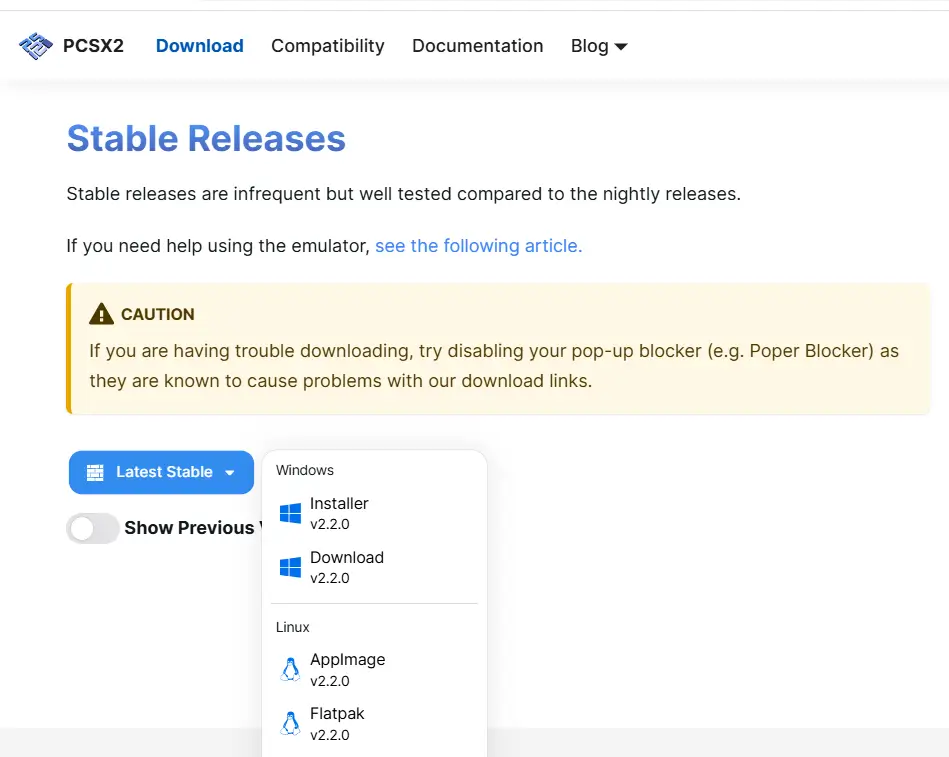Image resolution: width=949 pixels, height=757 pixels.
Task: Open the Download nav item
Action: [200, 46]
